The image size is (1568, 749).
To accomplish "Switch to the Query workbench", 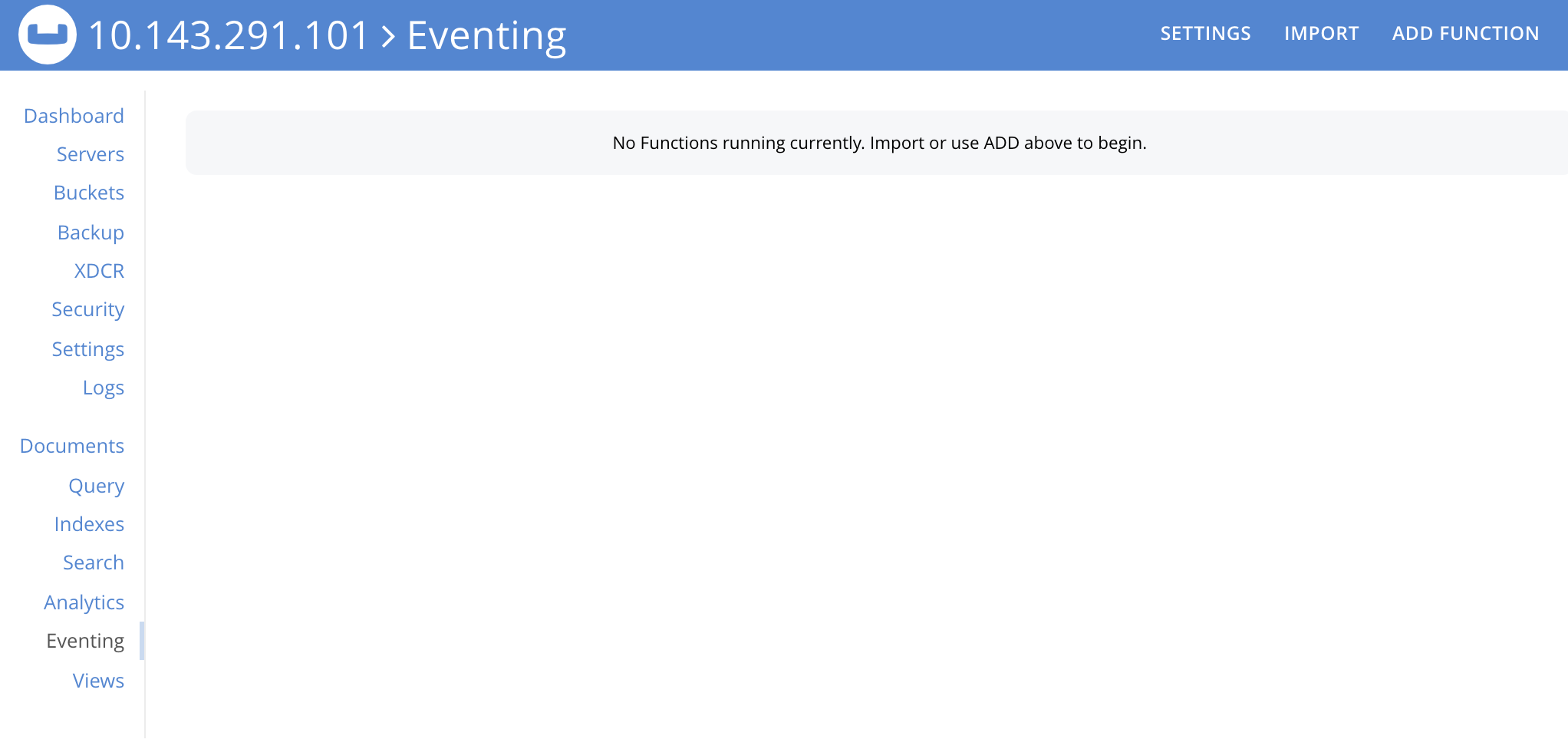I will click(96, 486).
